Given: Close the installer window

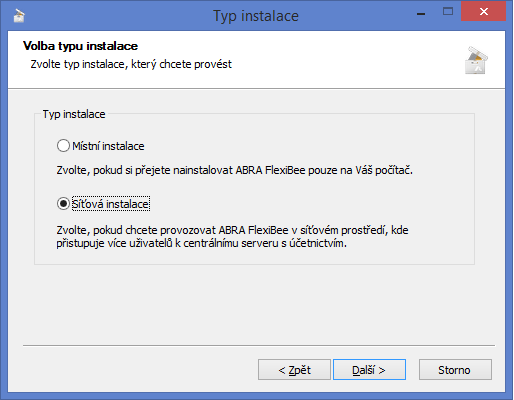Looking at the screenshot, I should [x=484, y=12].
